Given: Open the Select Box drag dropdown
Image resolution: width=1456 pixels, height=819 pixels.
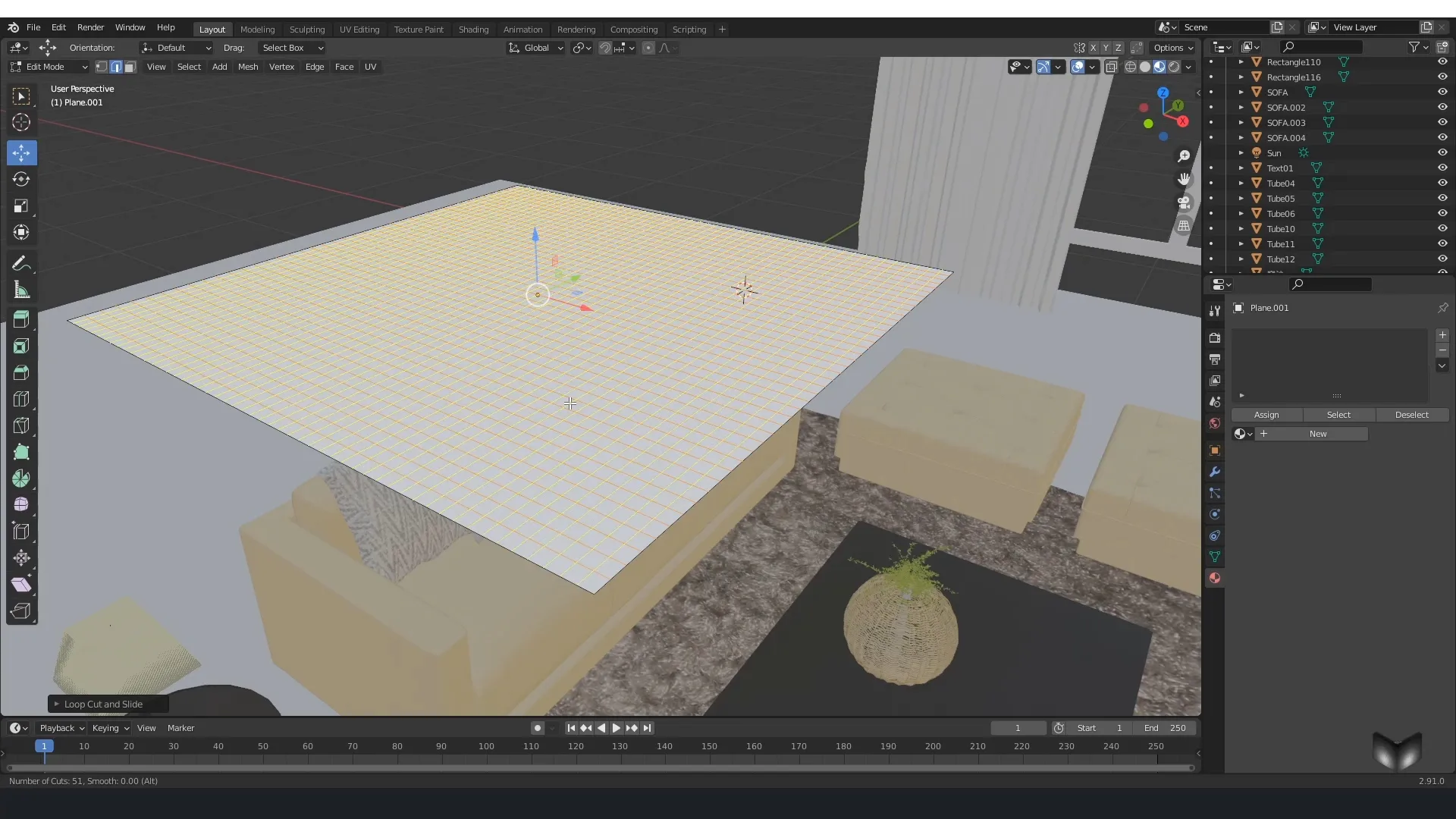Looking at the screenshot, I should (x=292, y=48).
